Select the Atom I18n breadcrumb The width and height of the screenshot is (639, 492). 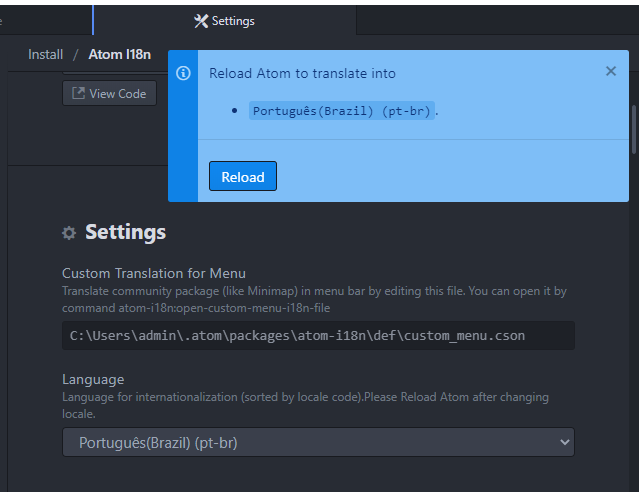119,54
